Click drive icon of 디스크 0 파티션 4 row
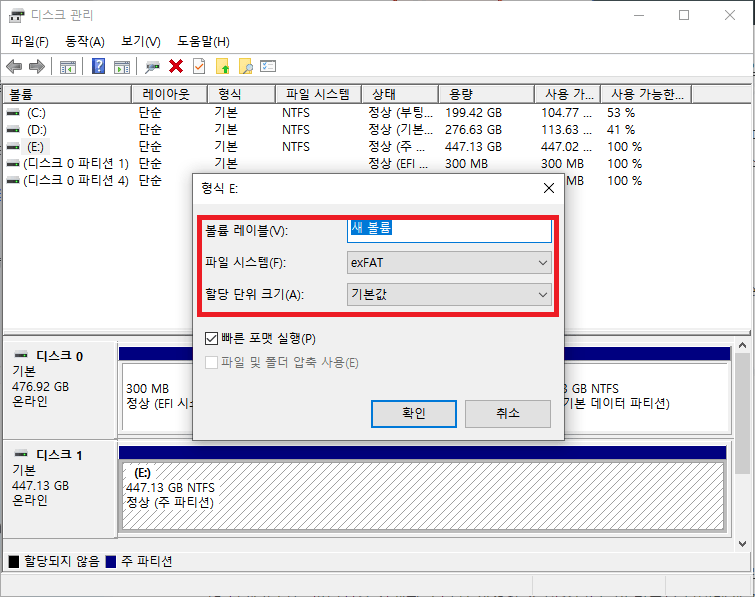Screen dimensions: 755x597 (13, 181)
